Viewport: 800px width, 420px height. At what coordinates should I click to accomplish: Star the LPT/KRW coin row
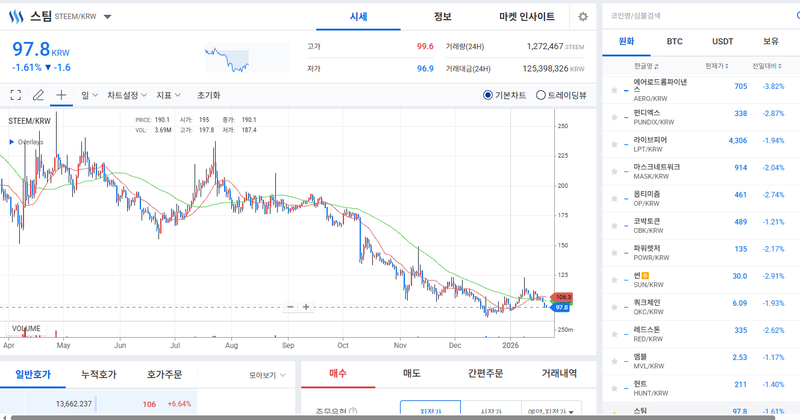(612, 141)
